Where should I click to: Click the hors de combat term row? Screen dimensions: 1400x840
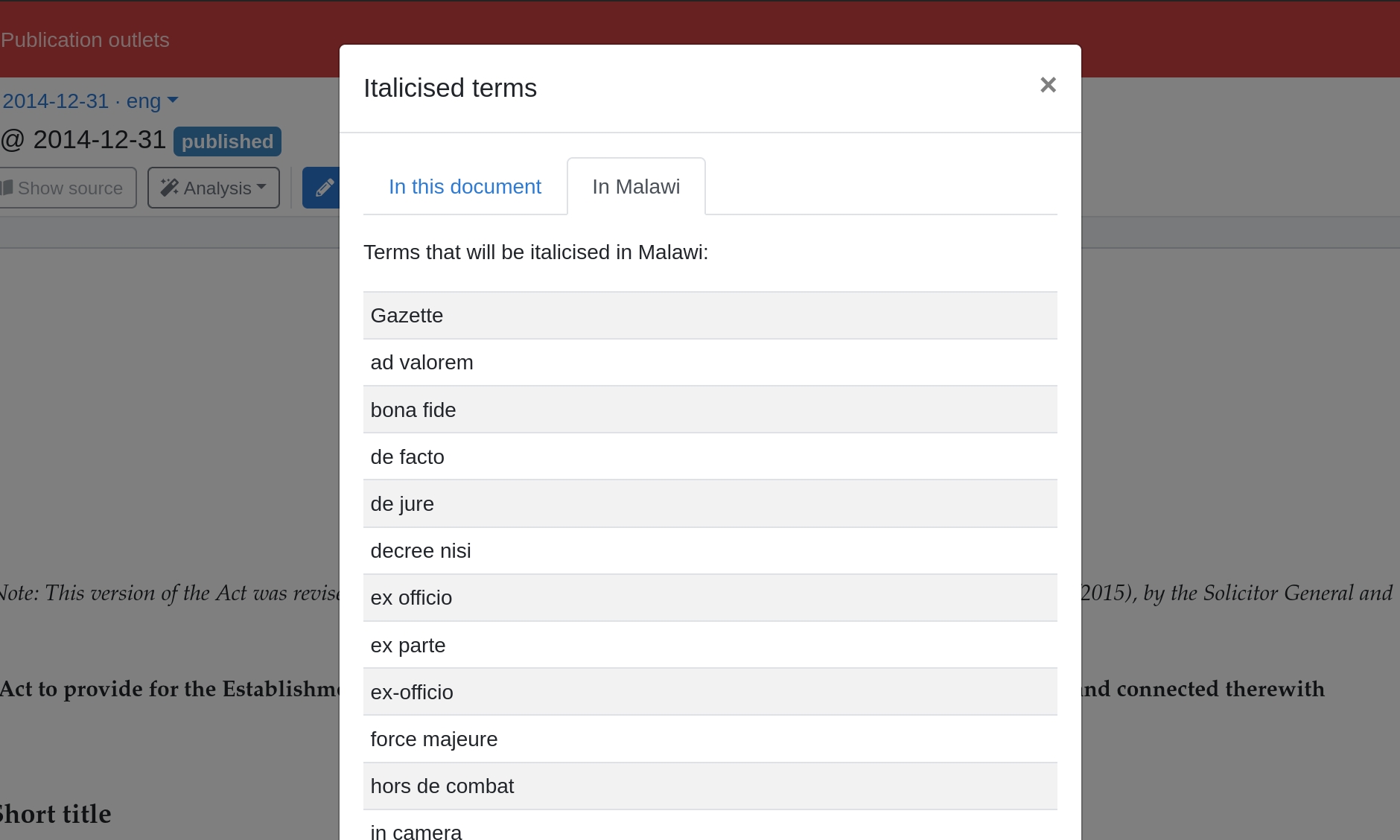710,786
